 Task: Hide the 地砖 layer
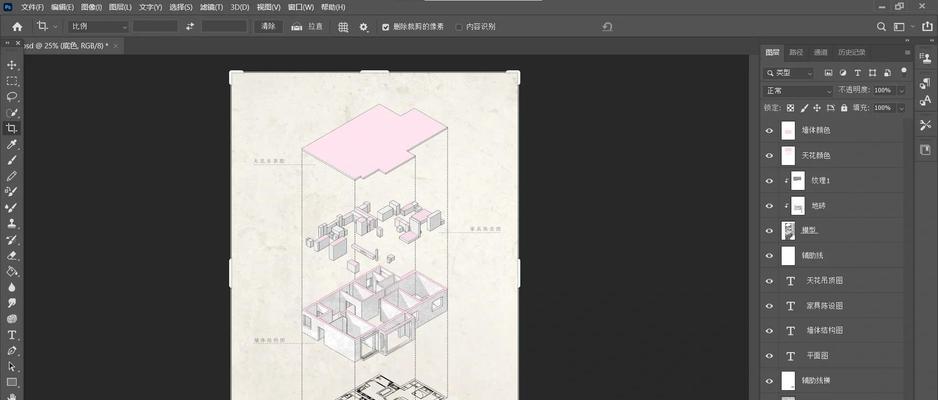tap(769, 206)
